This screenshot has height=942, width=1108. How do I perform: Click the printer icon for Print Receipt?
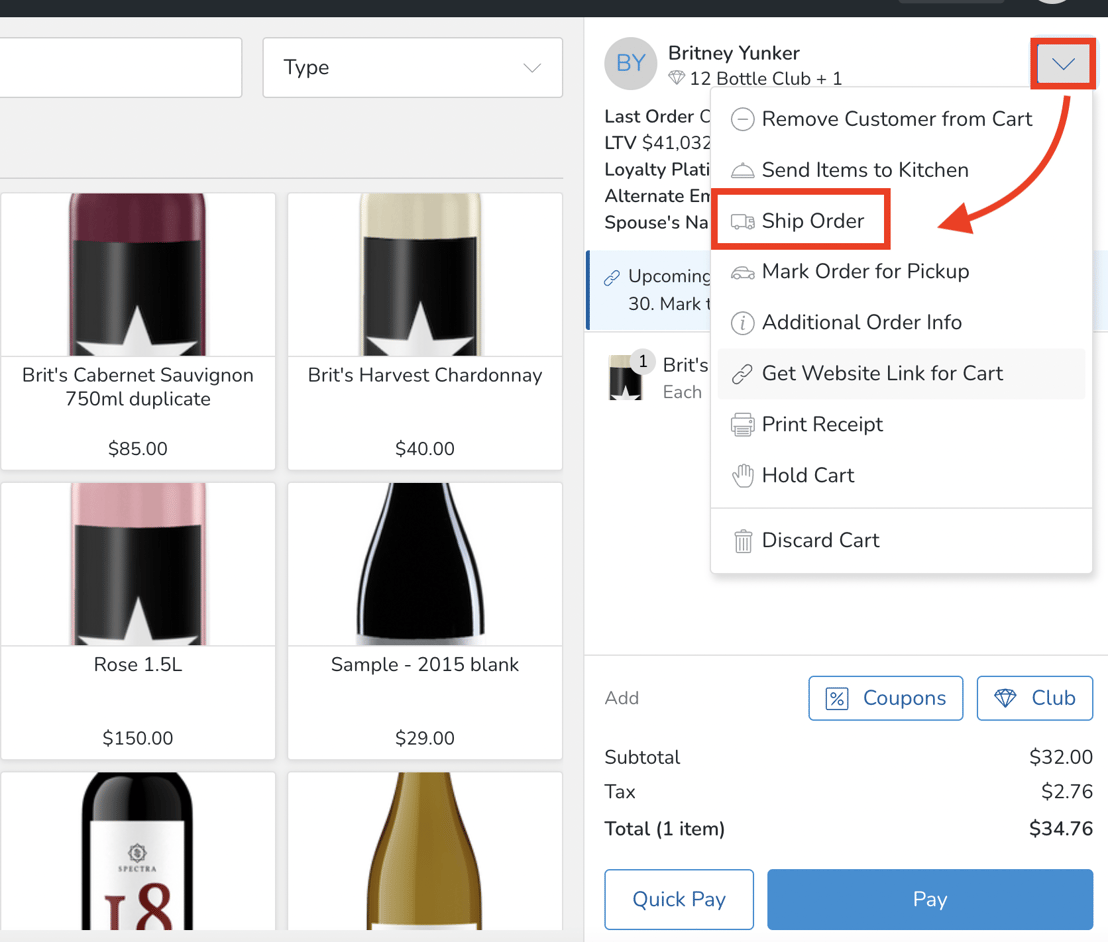coord(742,425)
